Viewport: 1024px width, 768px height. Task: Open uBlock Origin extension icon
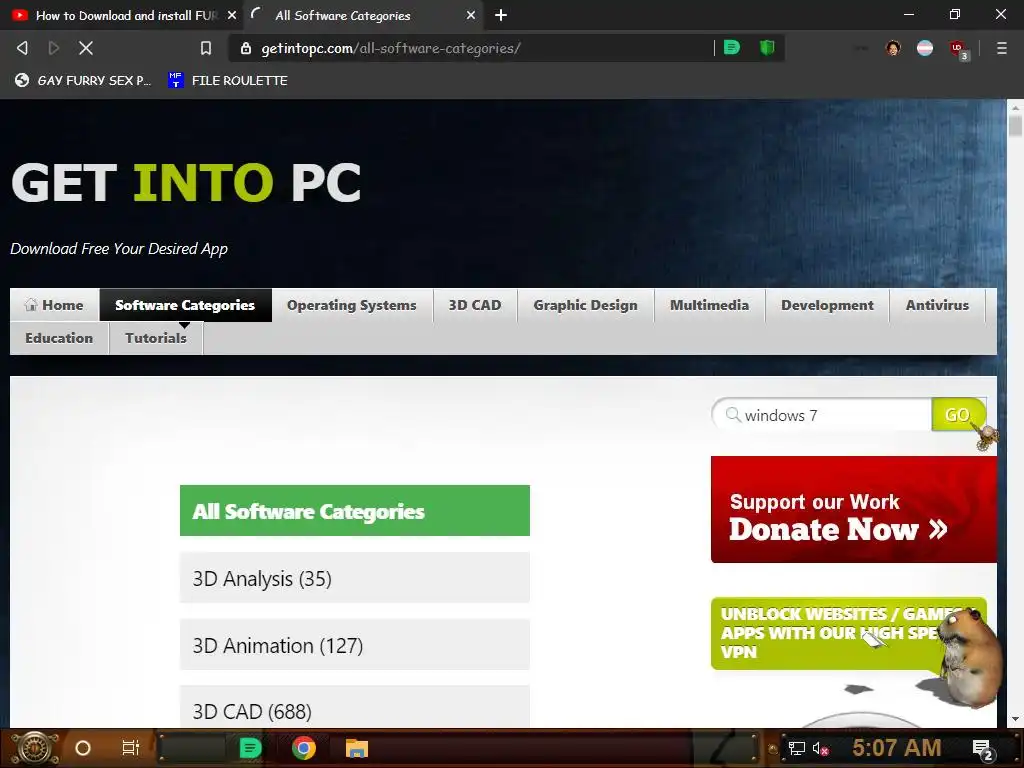tap(958, 49)
